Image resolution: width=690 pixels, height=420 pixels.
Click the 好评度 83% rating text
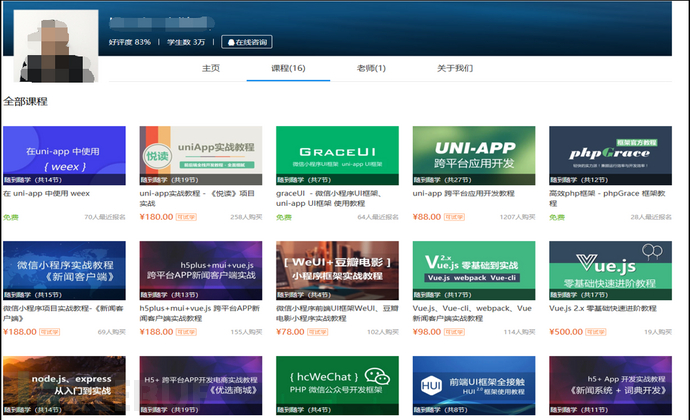(x=130, y=42)
